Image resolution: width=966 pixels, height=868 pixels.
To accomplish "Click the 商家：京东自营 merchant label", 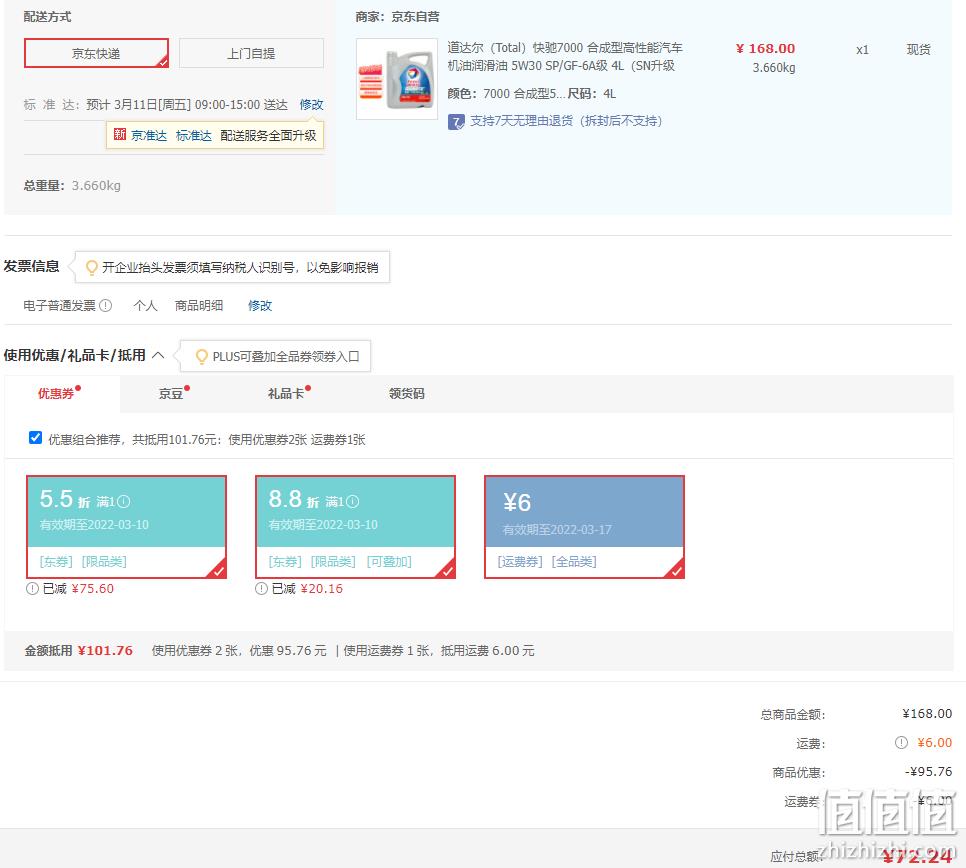I will click(397, 17).
